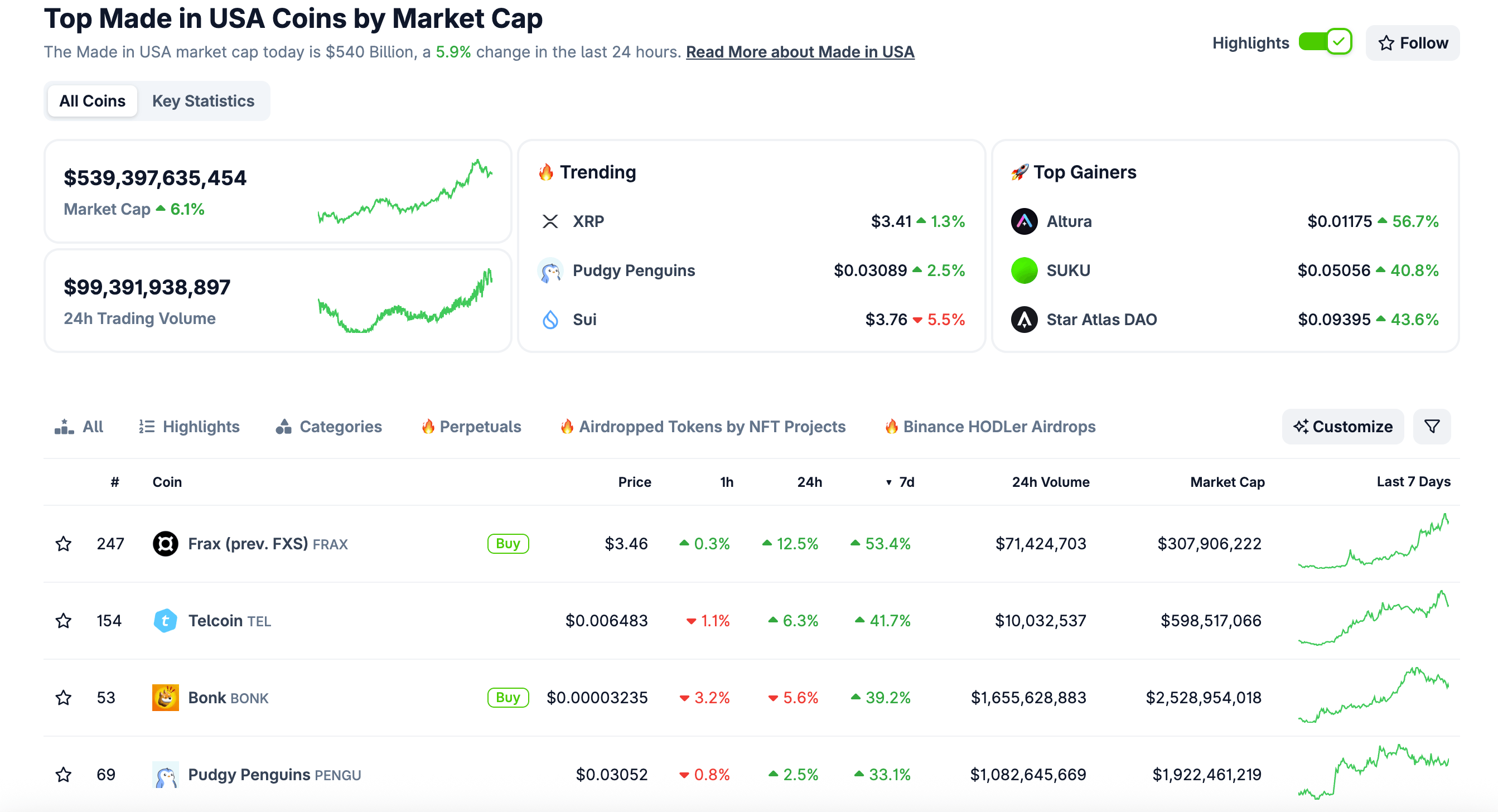
Task: Favorite Bonk with the star toggle
Action: (64, 698)
